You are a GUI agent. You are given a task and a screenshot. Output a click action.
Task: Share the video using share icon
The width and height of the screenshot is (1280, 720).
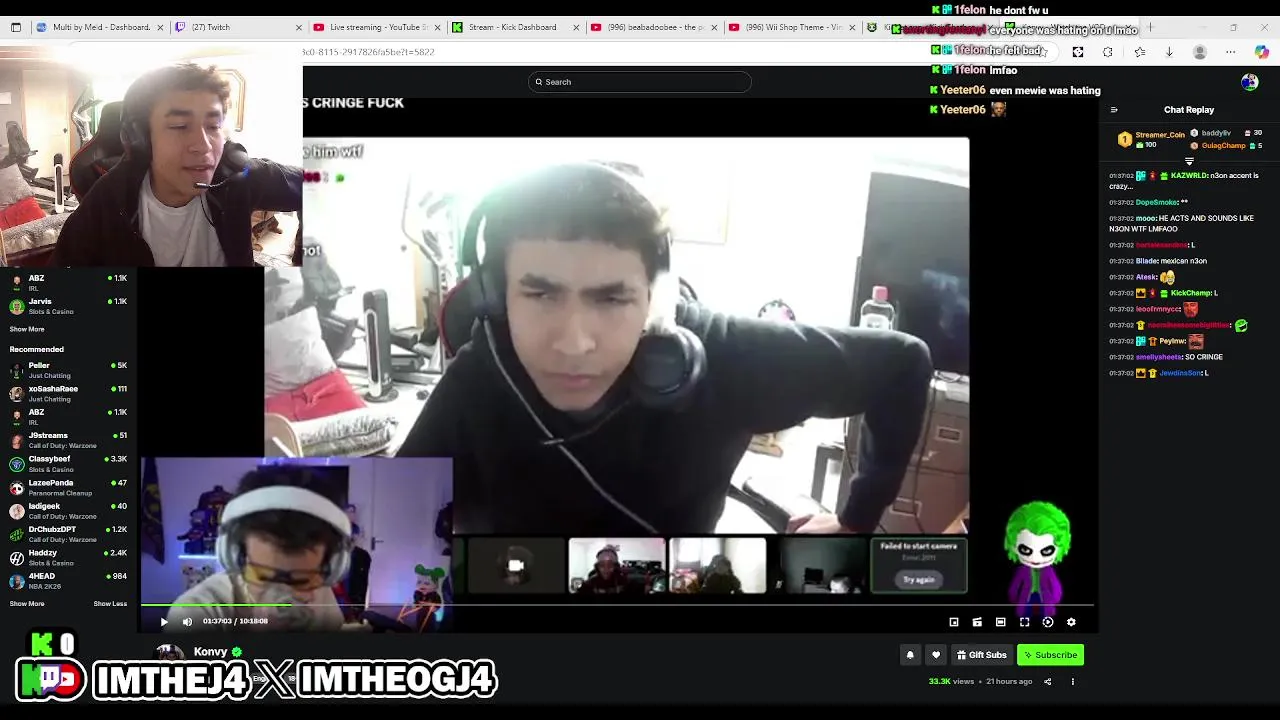coord(1047,682)
